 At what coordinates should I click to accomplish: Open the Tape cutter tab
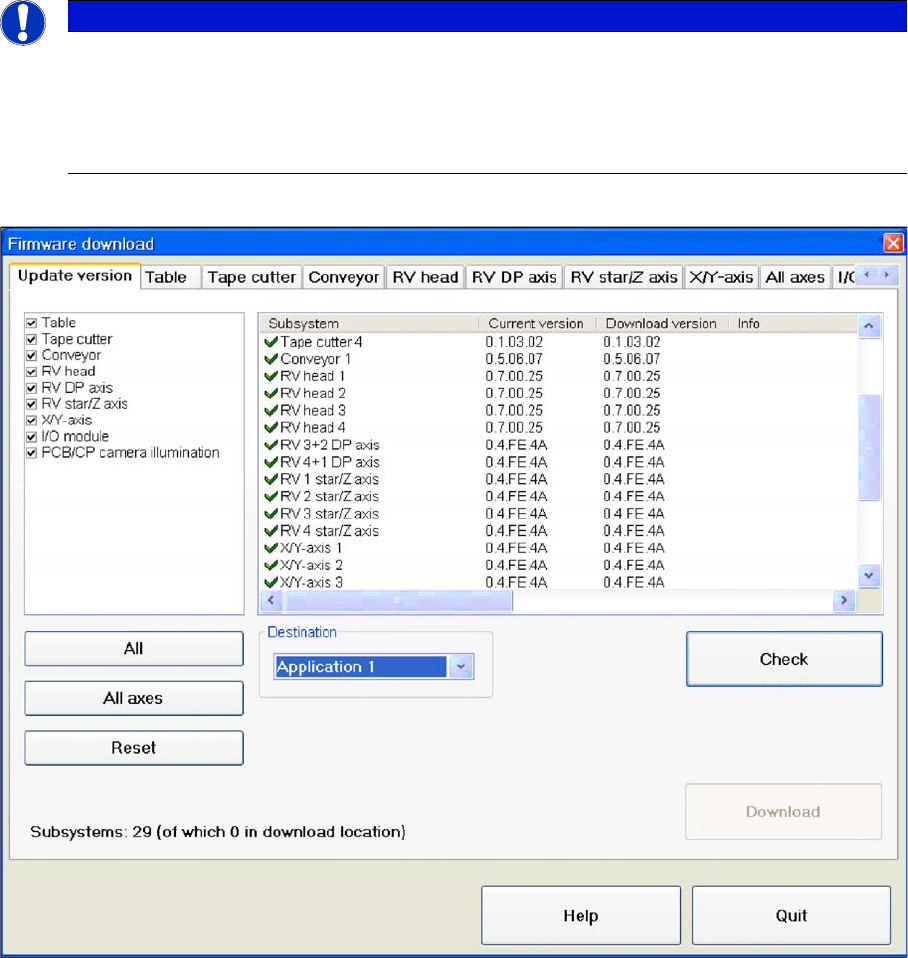click(252, 277)
